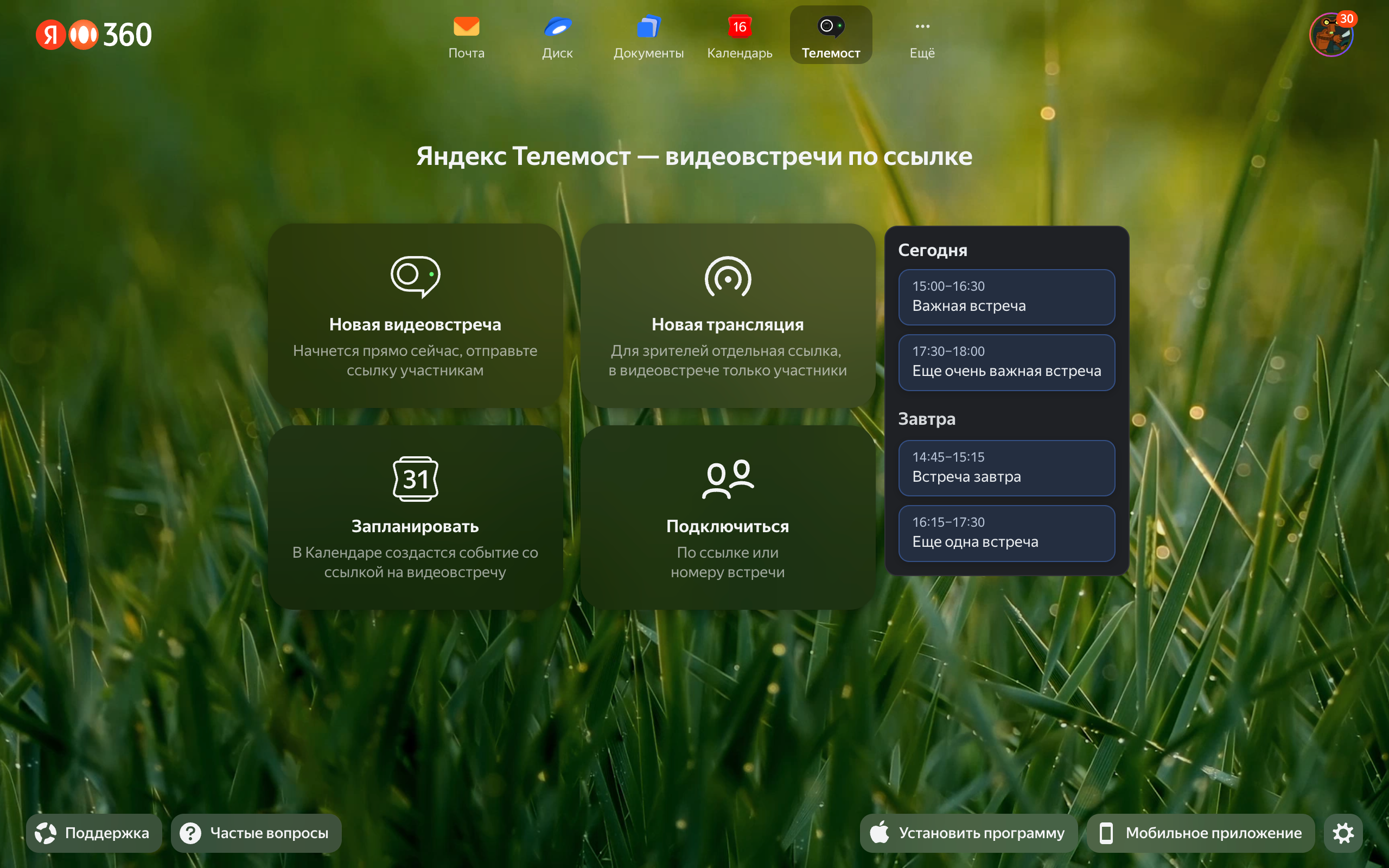This screenshot has width=1389, height=868.
Task: Open Еще очень важная встреча event
Action: point(1006,362)
